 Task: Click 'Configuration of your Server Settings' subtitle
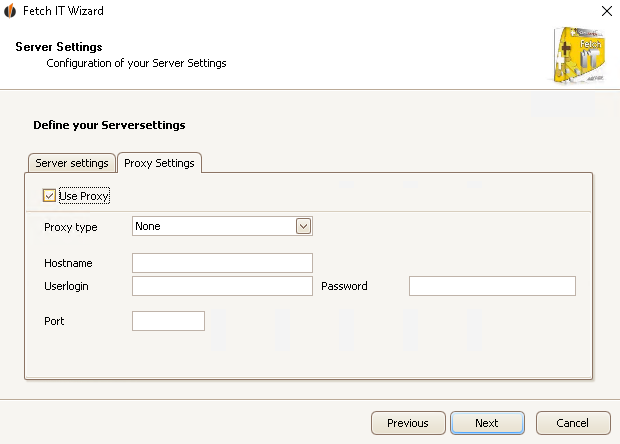click(x=136, y=63)
